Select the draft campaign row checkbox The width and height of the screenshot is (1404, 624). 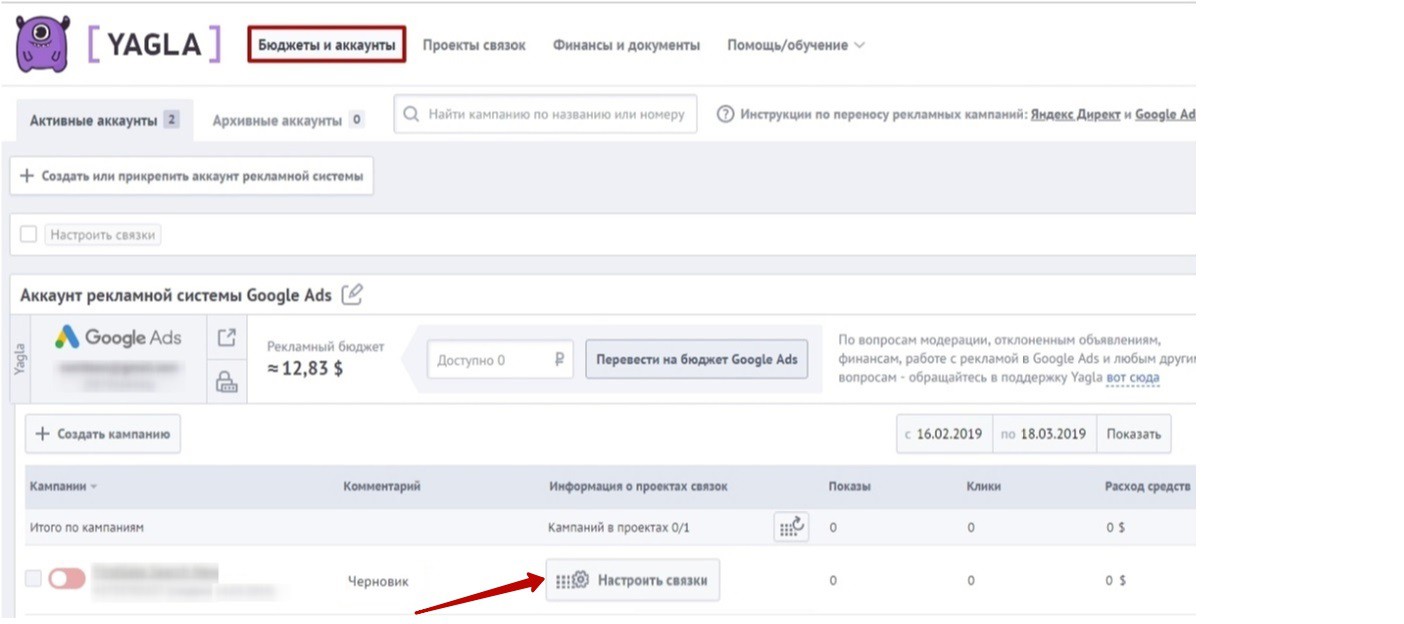pos(33,578)
